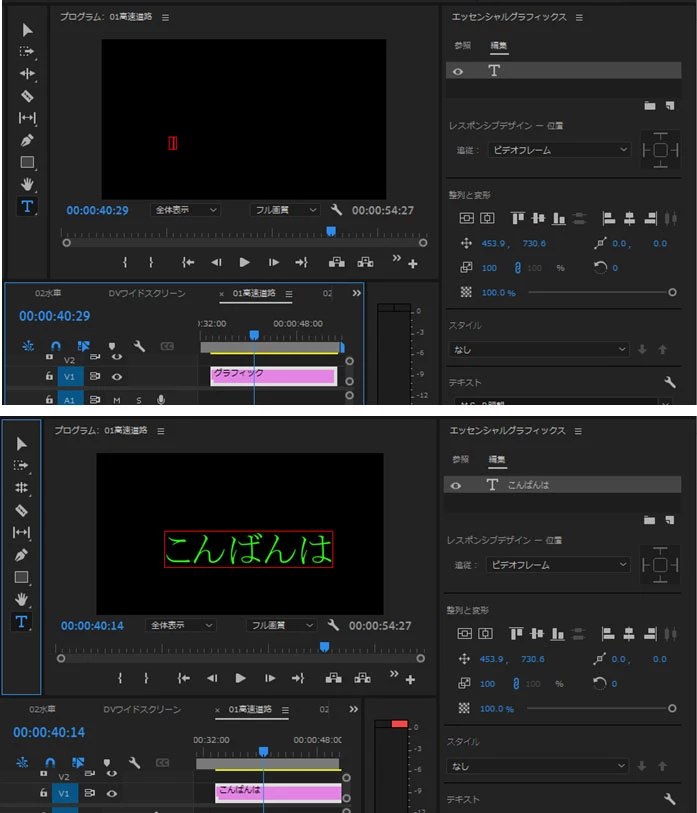Click Program monitor playhead marker in upper screenshot

click(331, 231)
